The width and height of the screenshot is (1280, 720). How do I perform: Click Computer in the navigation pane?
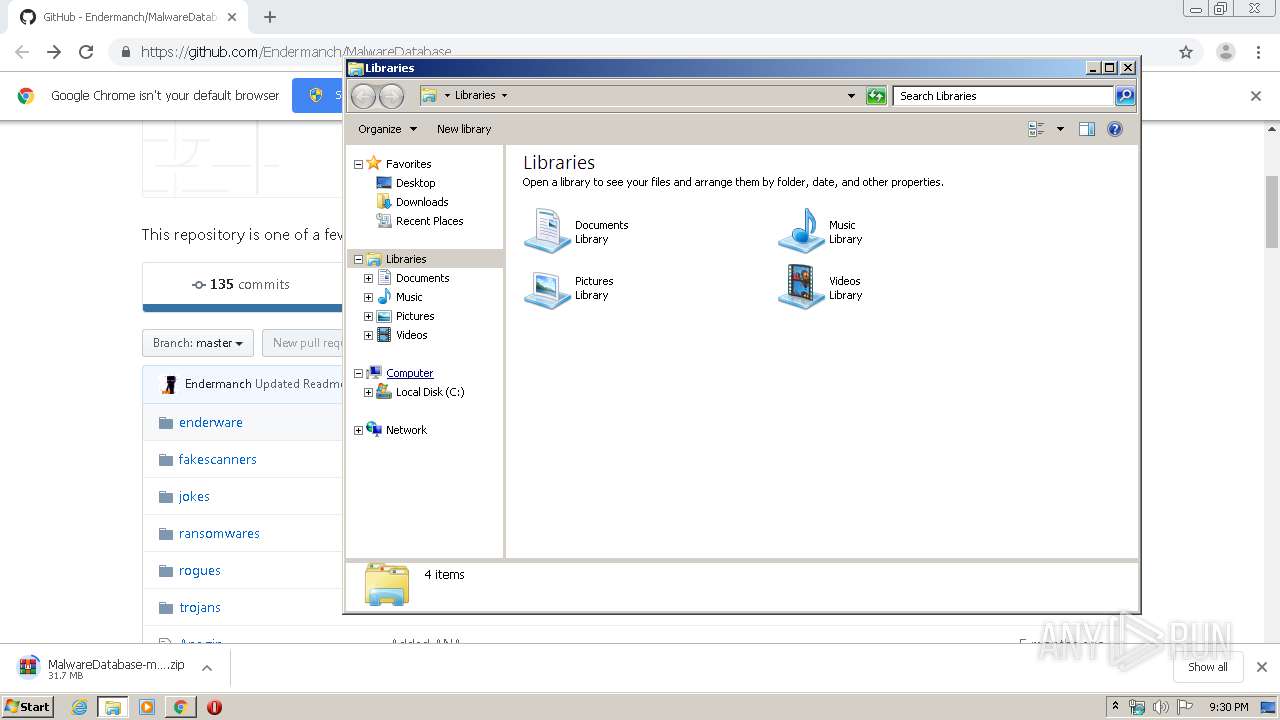click(x=409, y=373)
